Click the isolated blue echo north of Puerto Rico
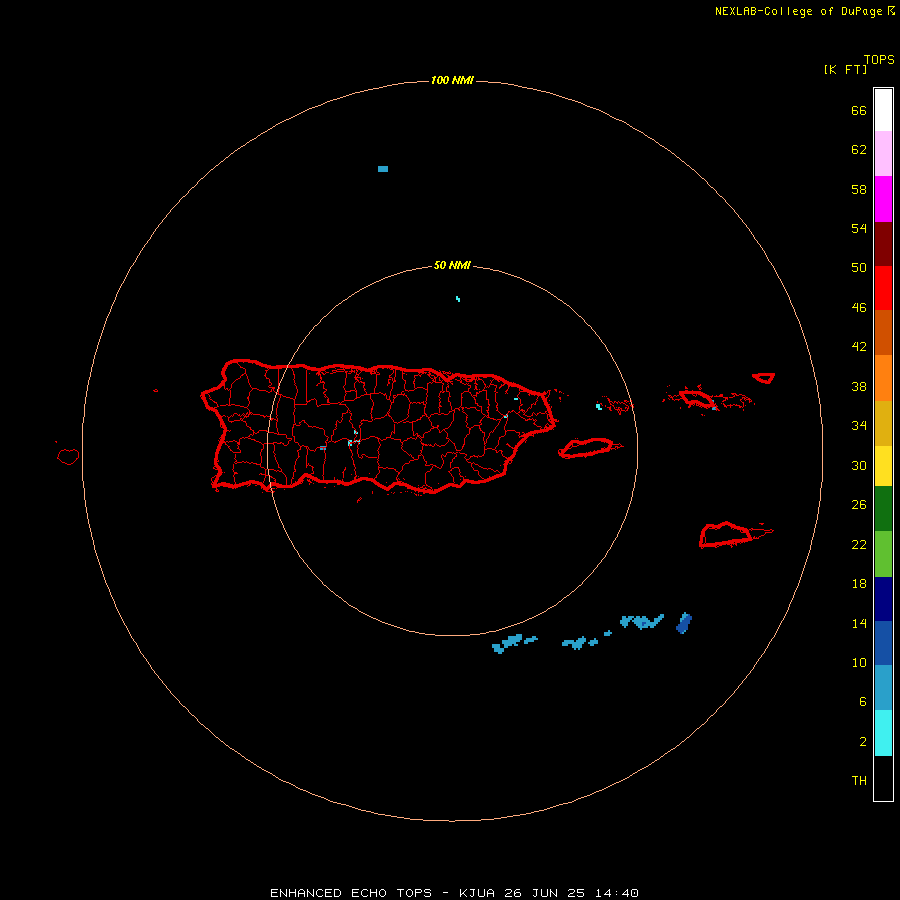The image size is (900, 900). click(x=383, y=169)
